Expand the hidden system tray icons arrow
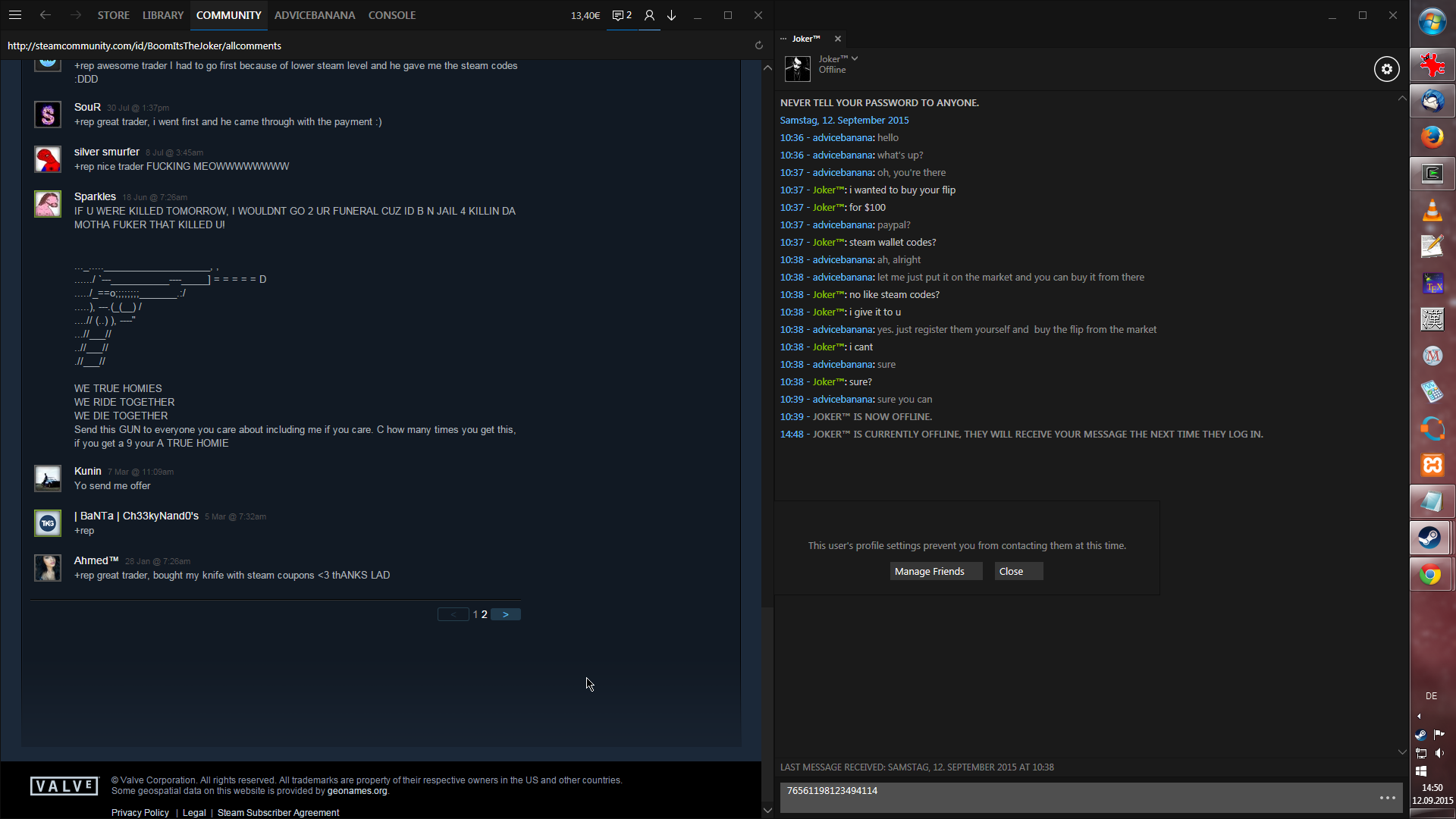1456x819 pixels. [1419, 716]
